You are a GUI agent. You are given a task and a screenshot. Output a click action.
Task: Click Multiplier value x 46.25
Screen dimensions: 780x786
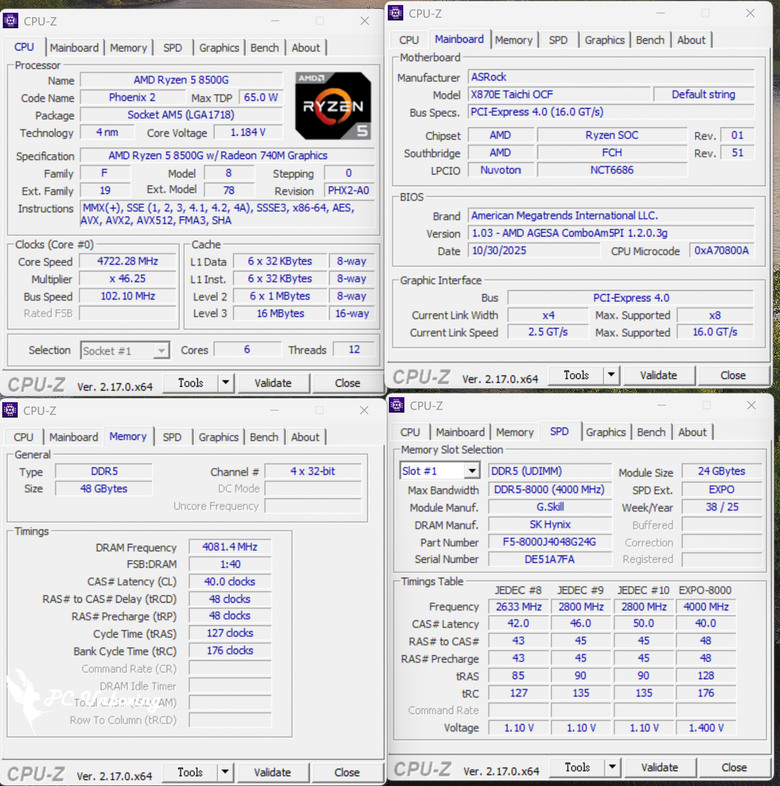(x=128, y=279)
